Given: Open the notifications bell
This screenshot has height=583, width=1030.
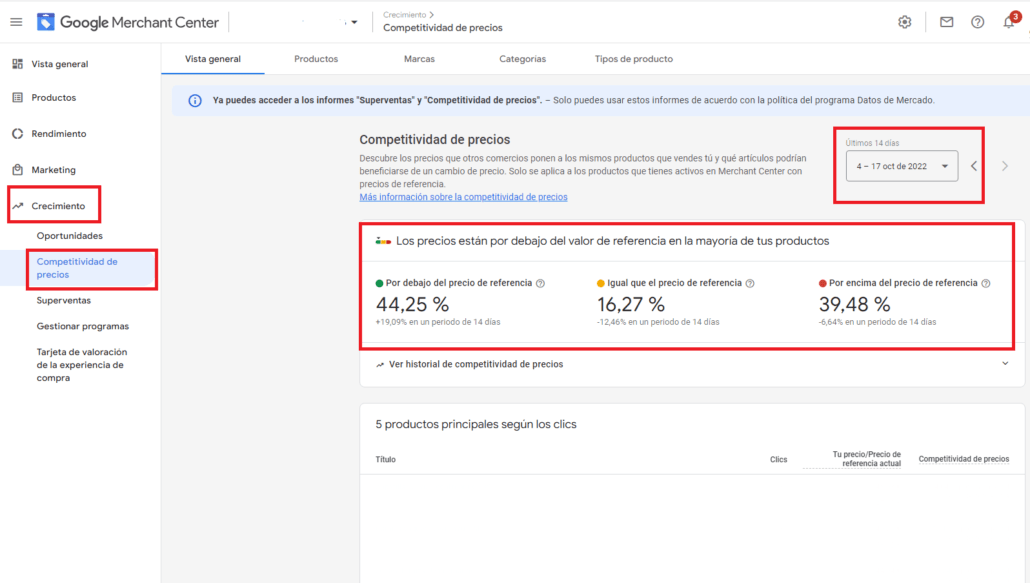Looking at the screenshot, I should tap(1009, 22).
